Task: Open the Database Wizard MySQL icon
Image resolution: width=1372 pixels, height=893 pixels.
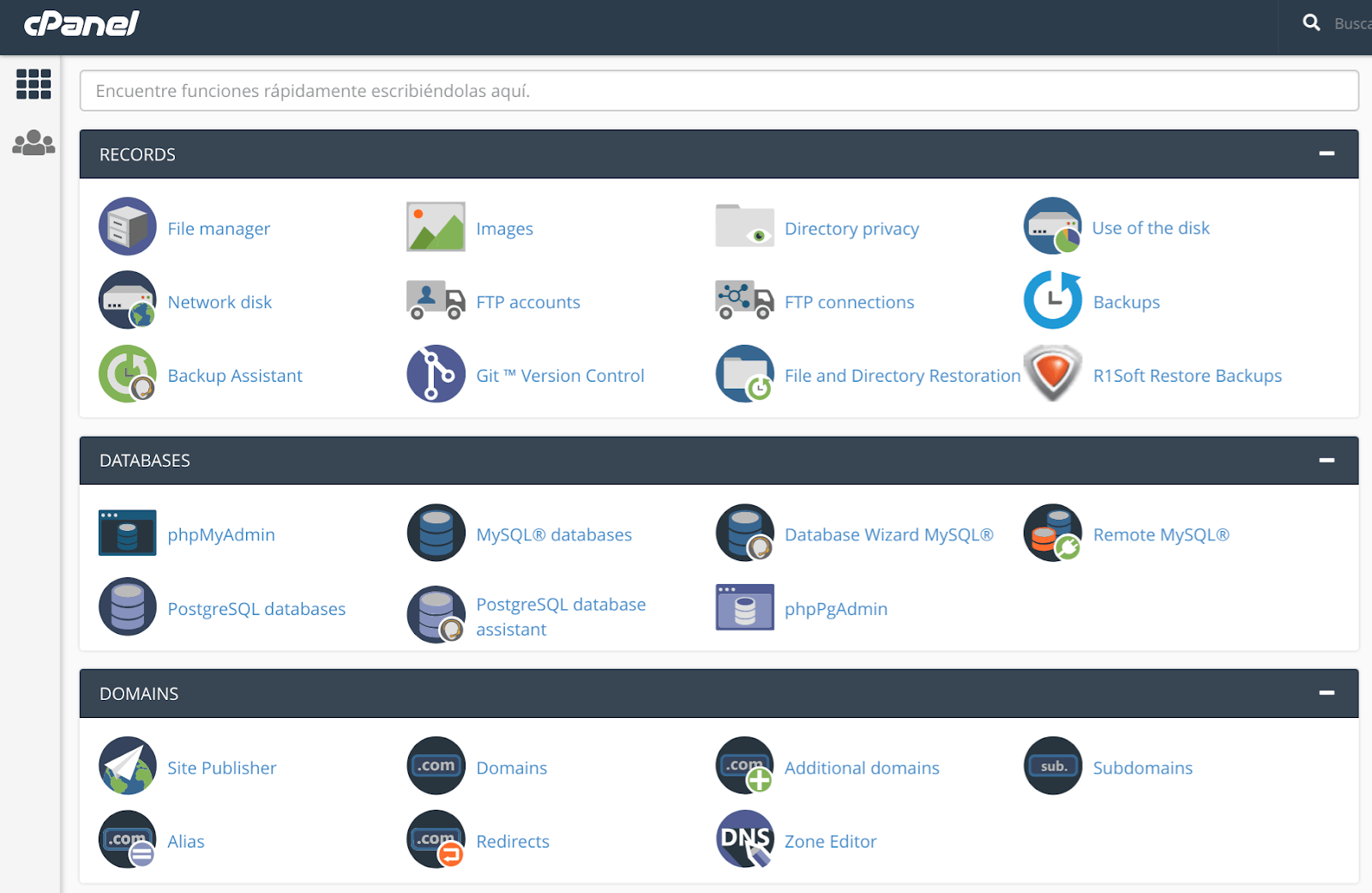Action: [x=744, y=533]
